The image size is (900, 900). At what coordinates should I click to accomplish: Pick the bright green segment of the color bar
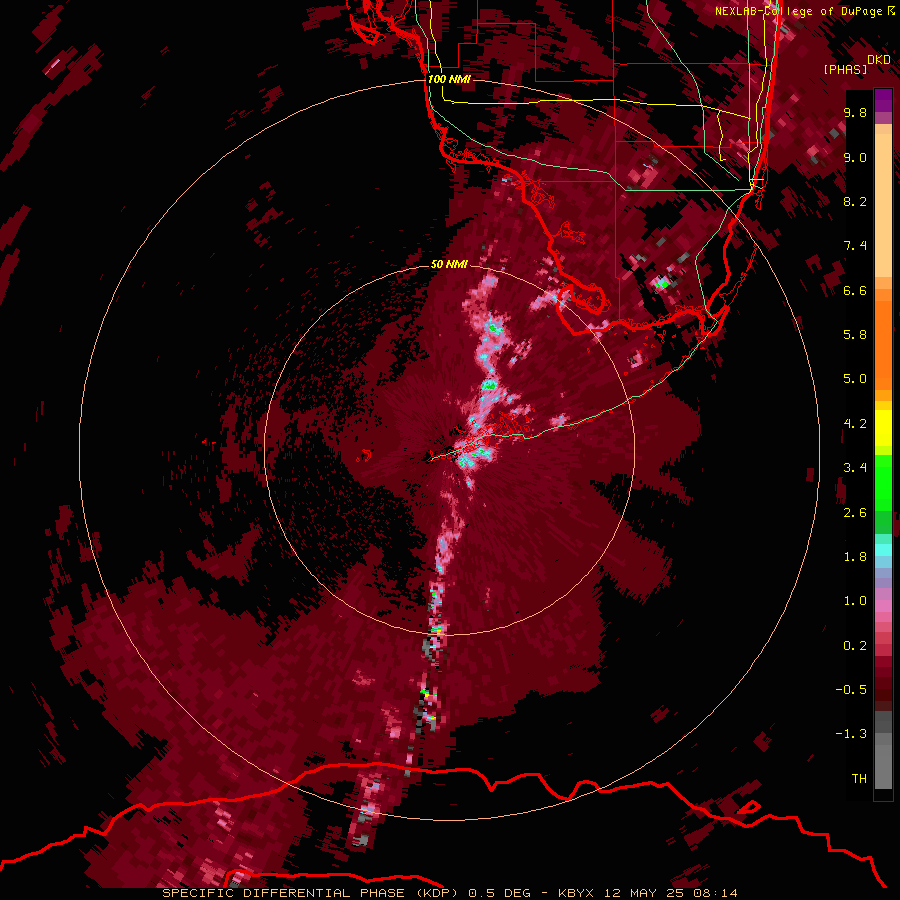[x=883, y=482]
